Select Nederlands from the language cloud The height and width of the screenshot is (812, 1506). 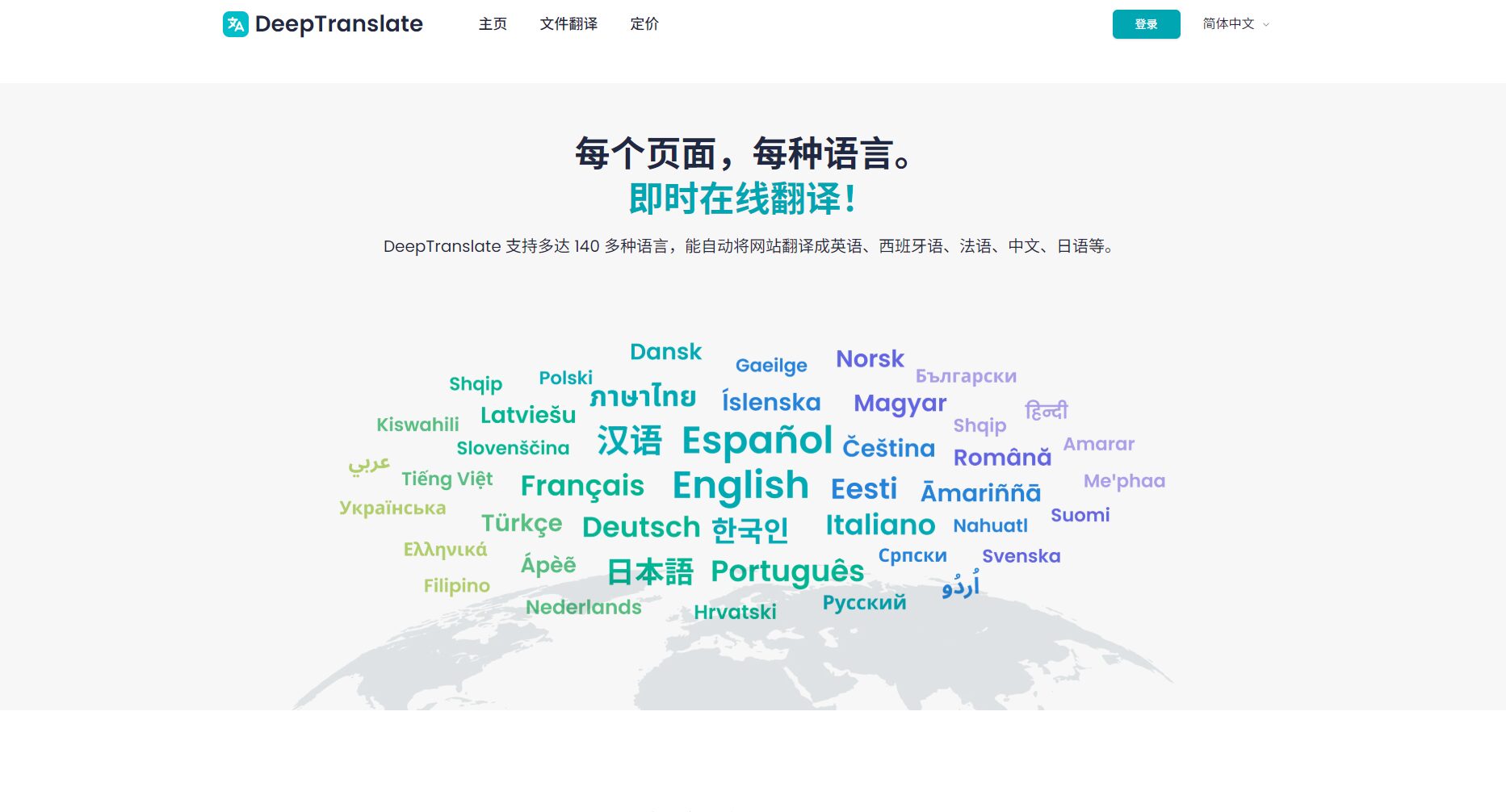pyautogui.click(x=584, y=607)
